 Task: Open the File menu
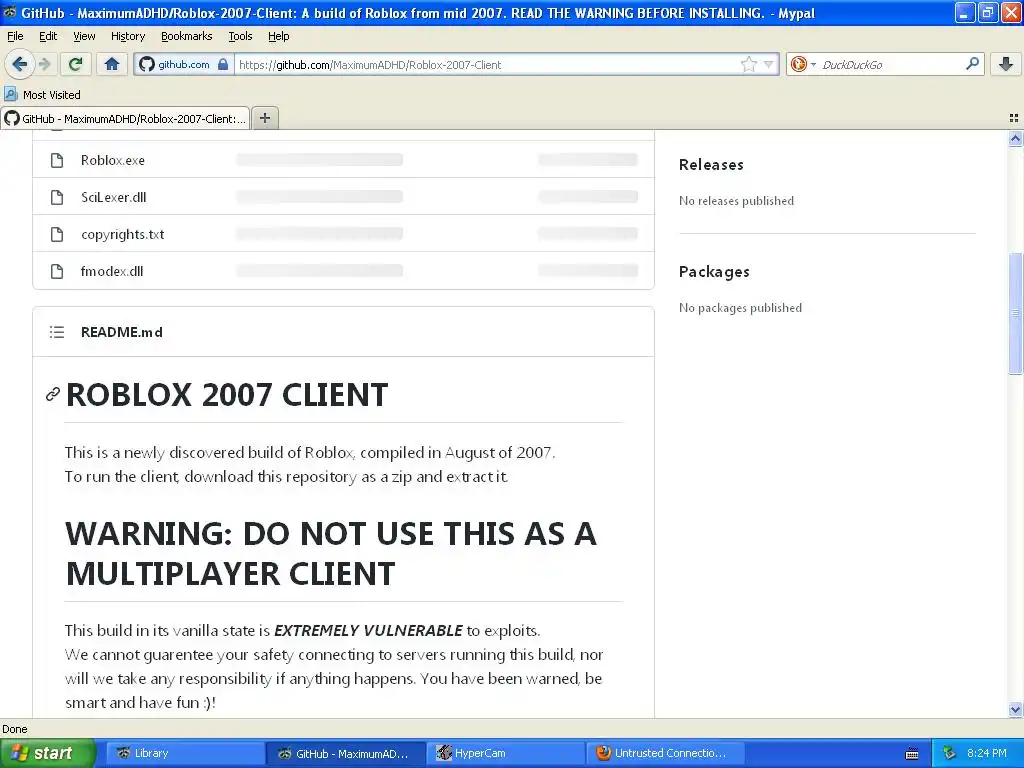[x=15, y=37]
